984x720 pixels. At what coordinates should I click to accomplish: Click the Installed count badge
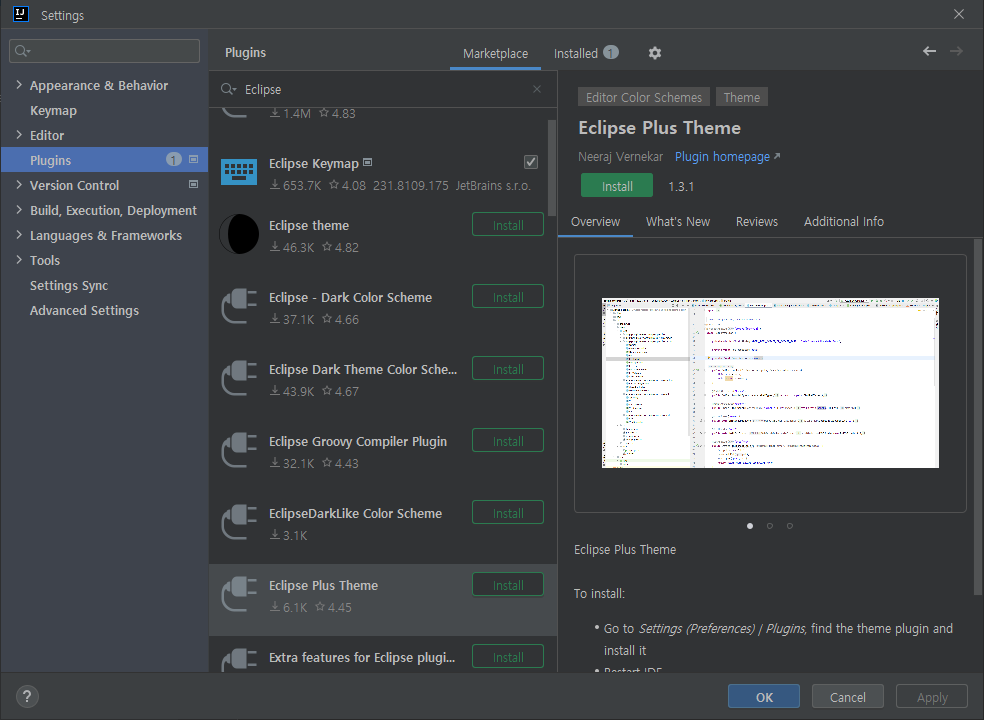tap(611, 53)
